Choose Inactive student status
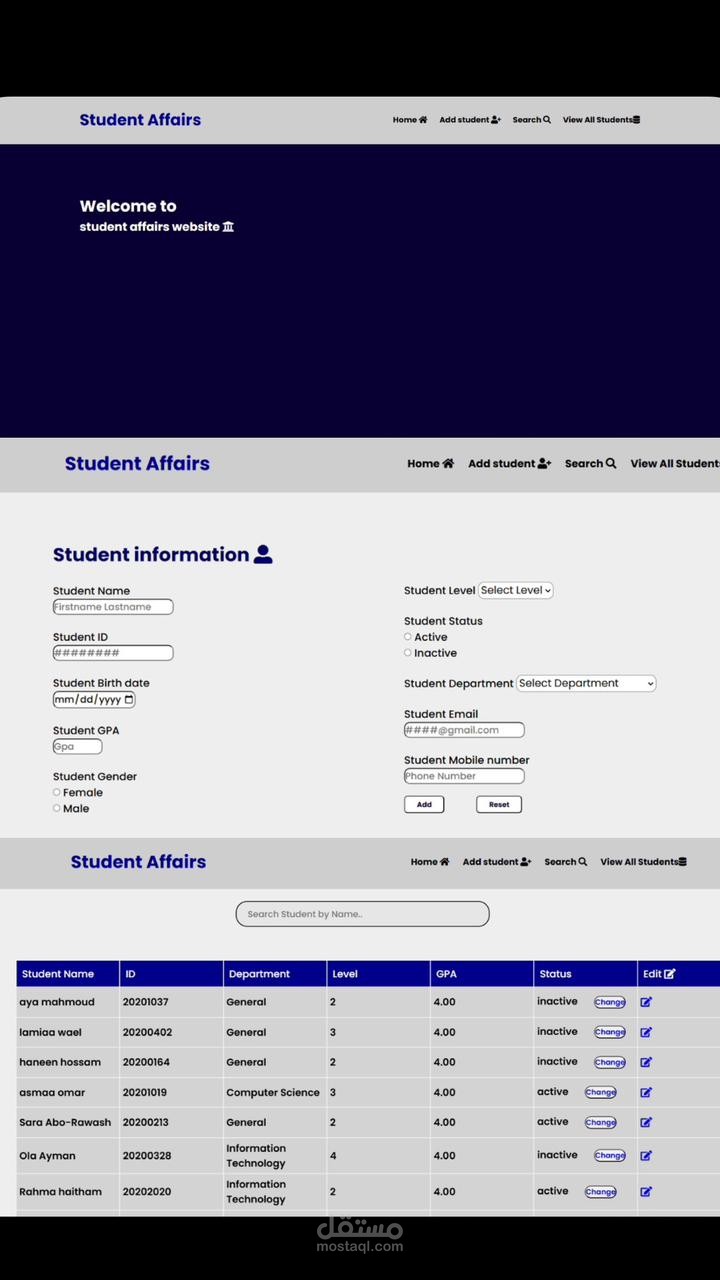 pos(408,653)
